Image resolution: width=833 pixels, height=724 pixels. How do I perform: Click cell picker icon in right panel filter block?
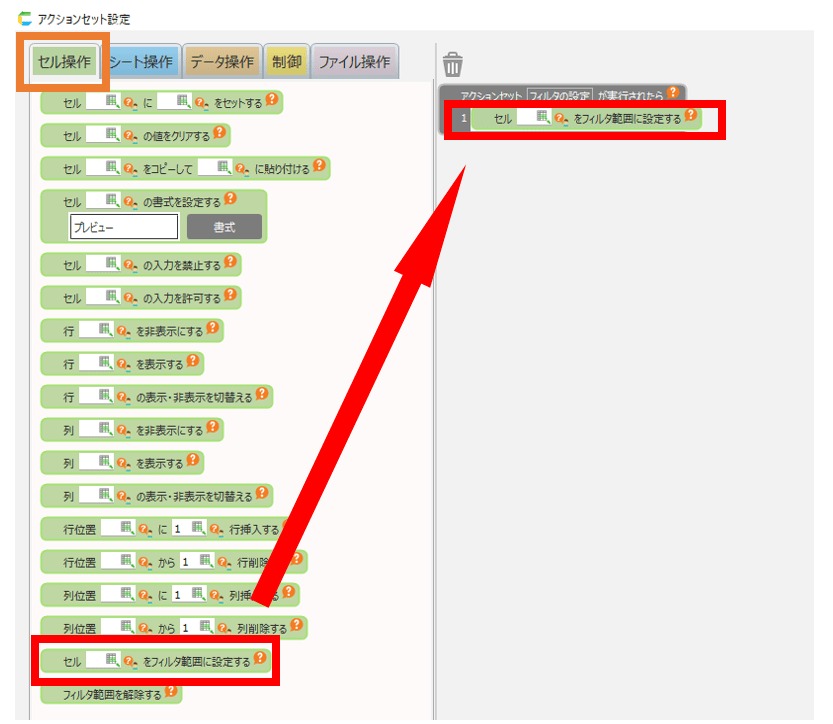tap(543, 118)
